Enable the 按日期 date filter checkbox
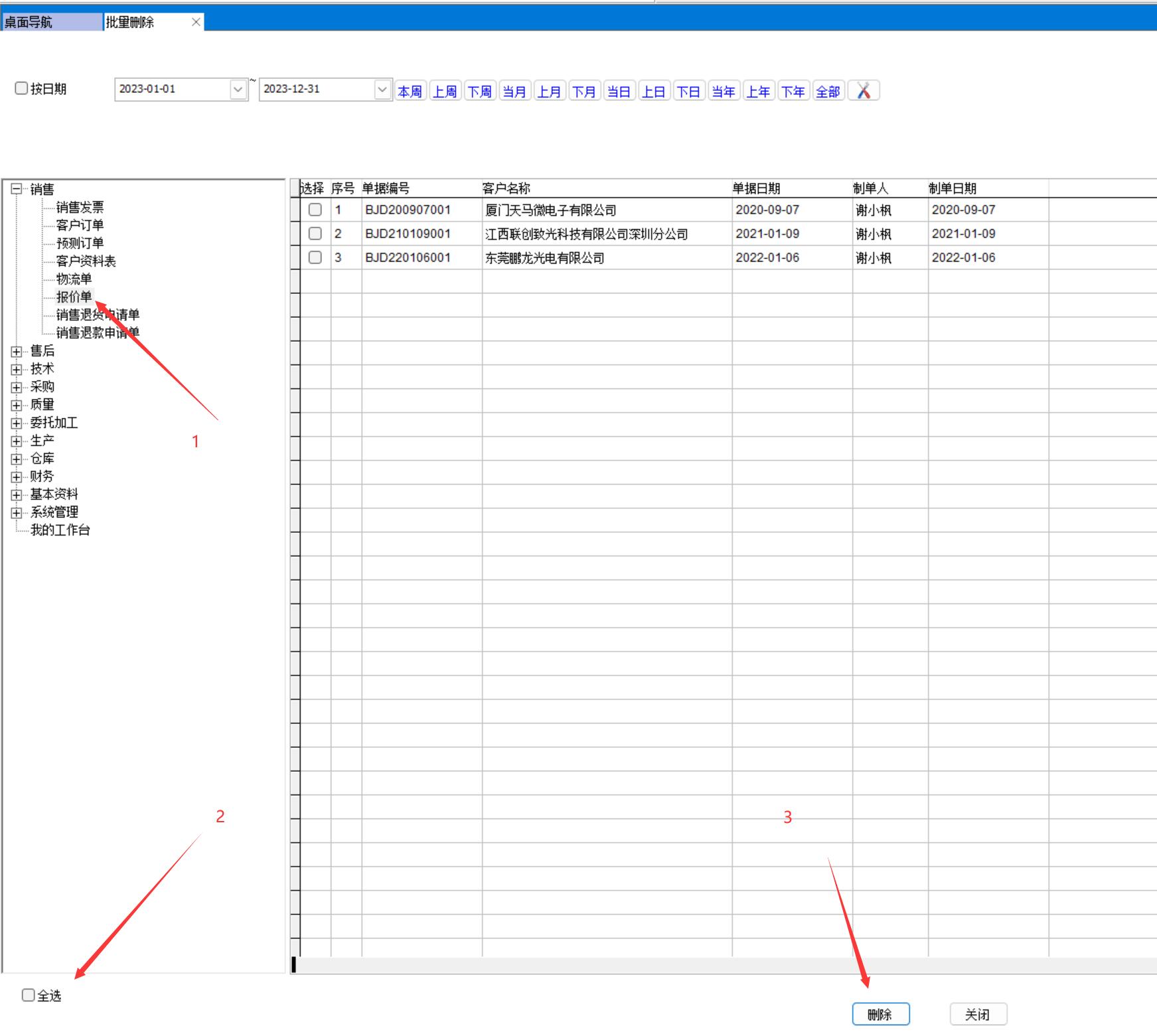 pos(21,88)
